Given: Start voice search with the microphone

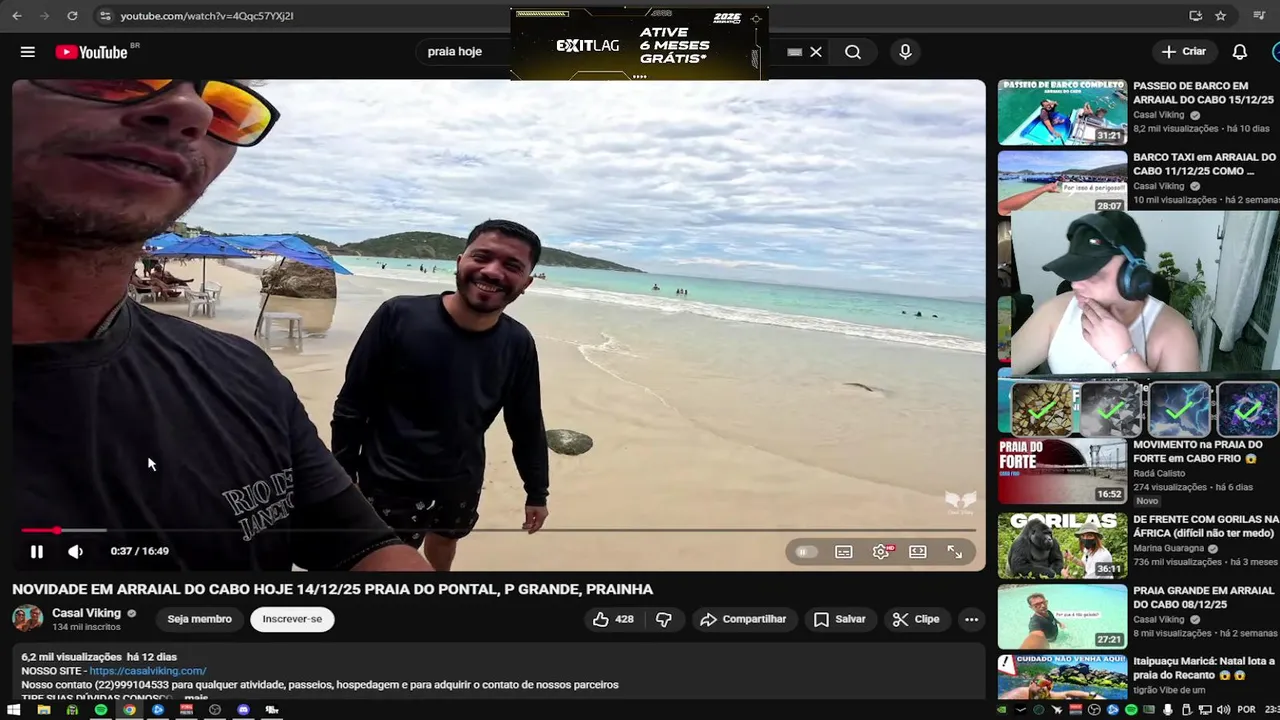Looking at the screenshot, I should pos(905,52).
